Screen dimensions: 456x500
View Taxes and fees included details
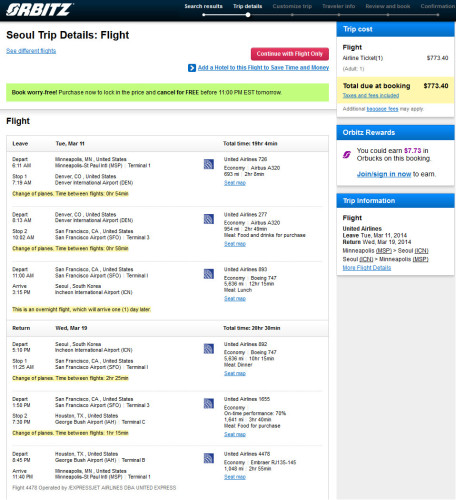(x=371, y=95)
